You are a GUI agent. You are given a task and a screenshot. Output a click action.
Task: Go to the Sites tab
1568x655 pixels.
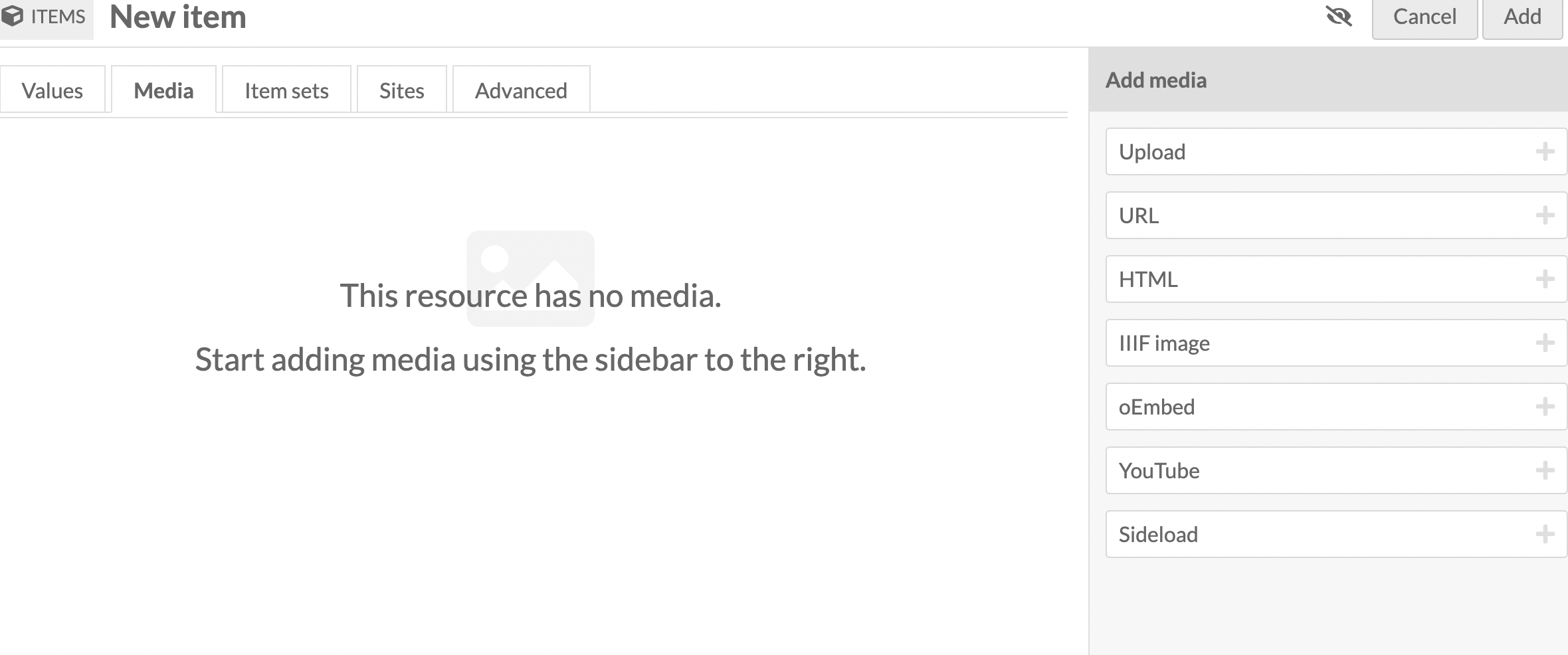point(401,90)
